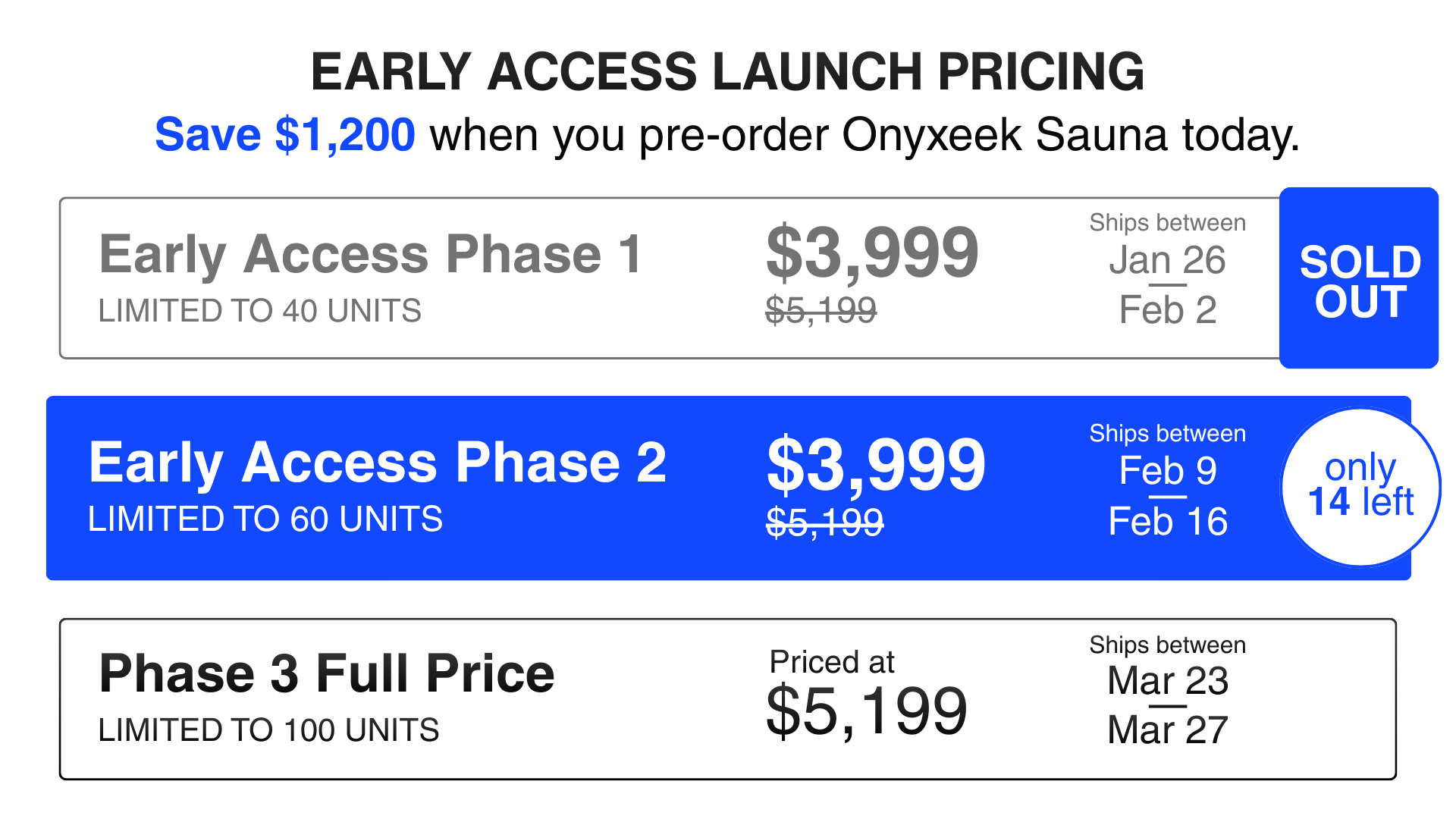
Task: Click the blue "Save $1,200" text
Action: click(x=285, y=135)
